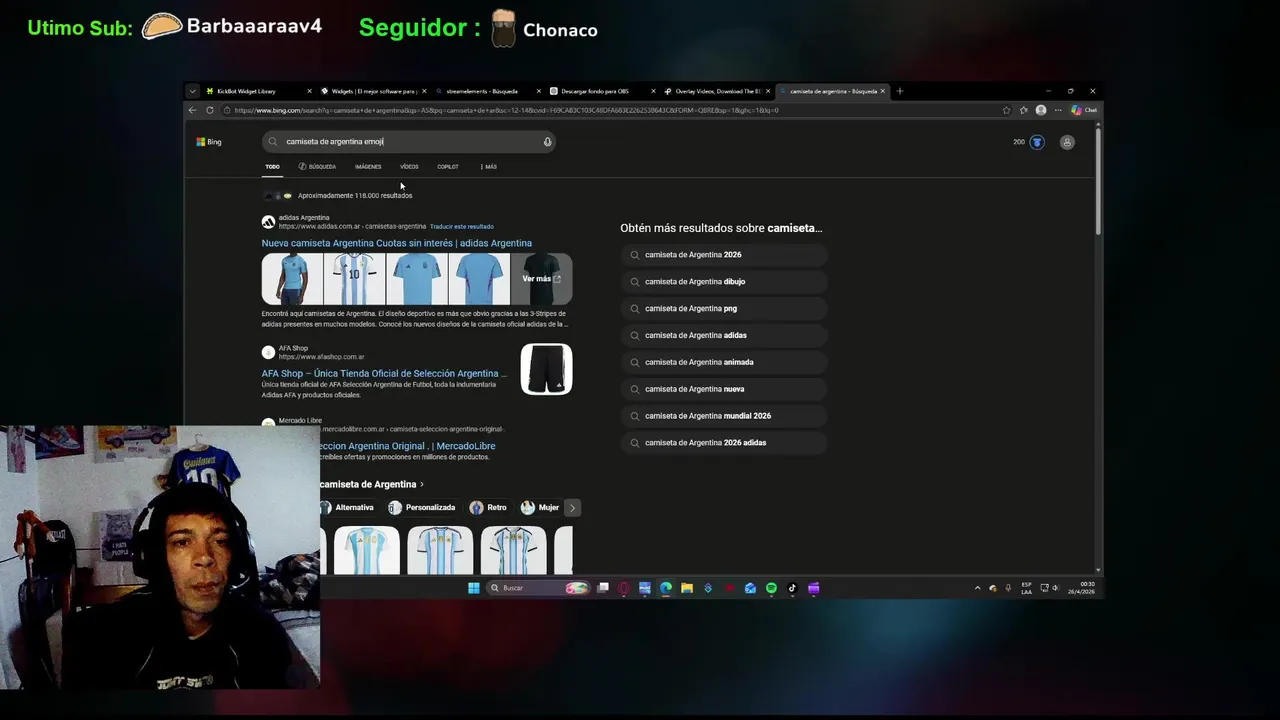
Task: Search suggestion camiseta de Argentina 2026 adidas
Action: tap(724, 443)
